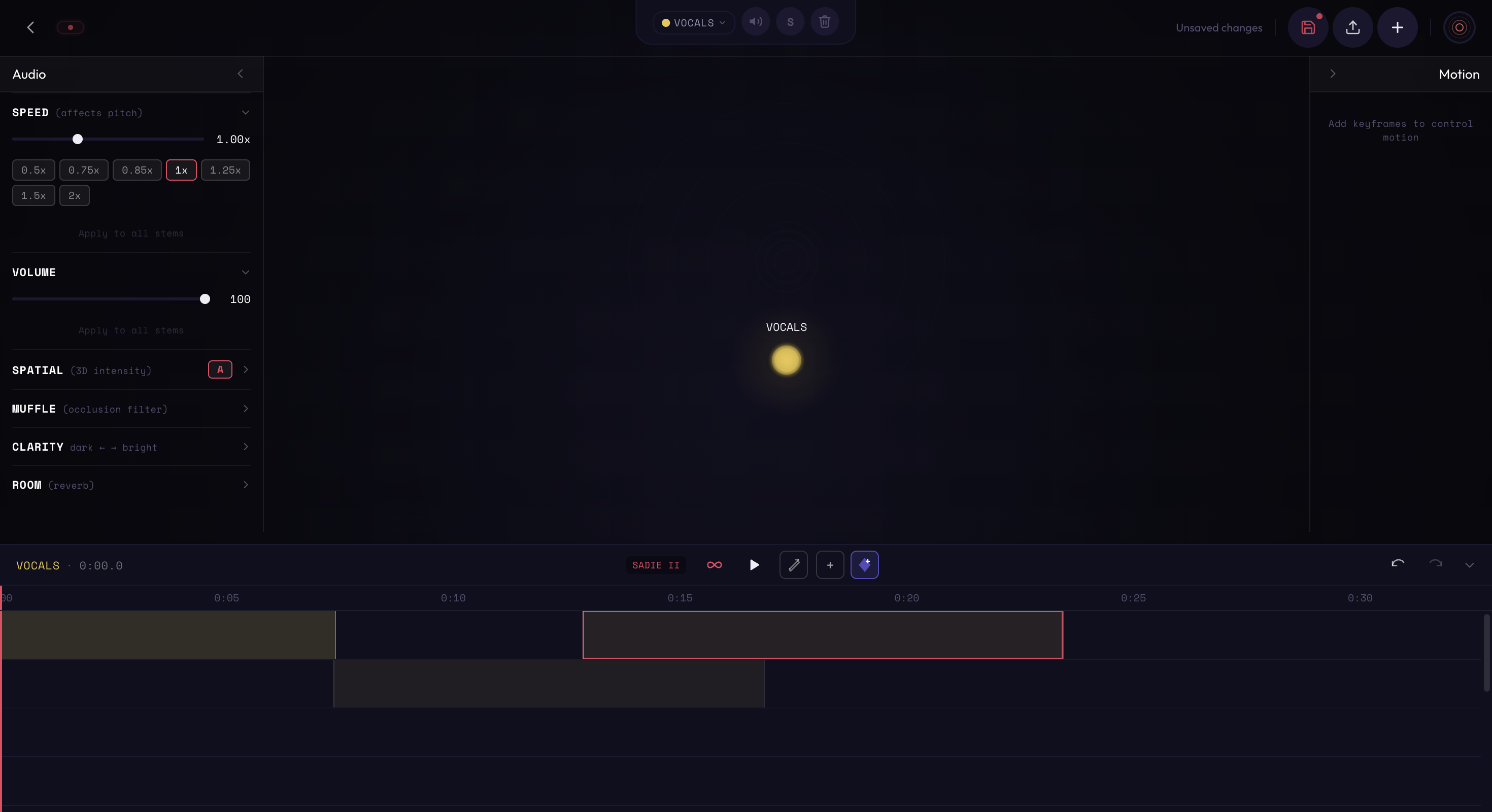1492x812 pixels.
Task: Expand the ROOM reverb section
Action: (x=131, y=485)
